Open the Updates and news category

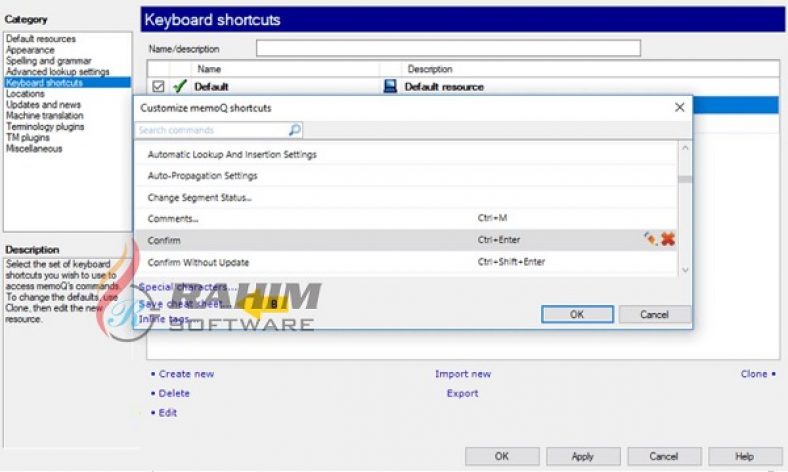click(x=43, y=105)
